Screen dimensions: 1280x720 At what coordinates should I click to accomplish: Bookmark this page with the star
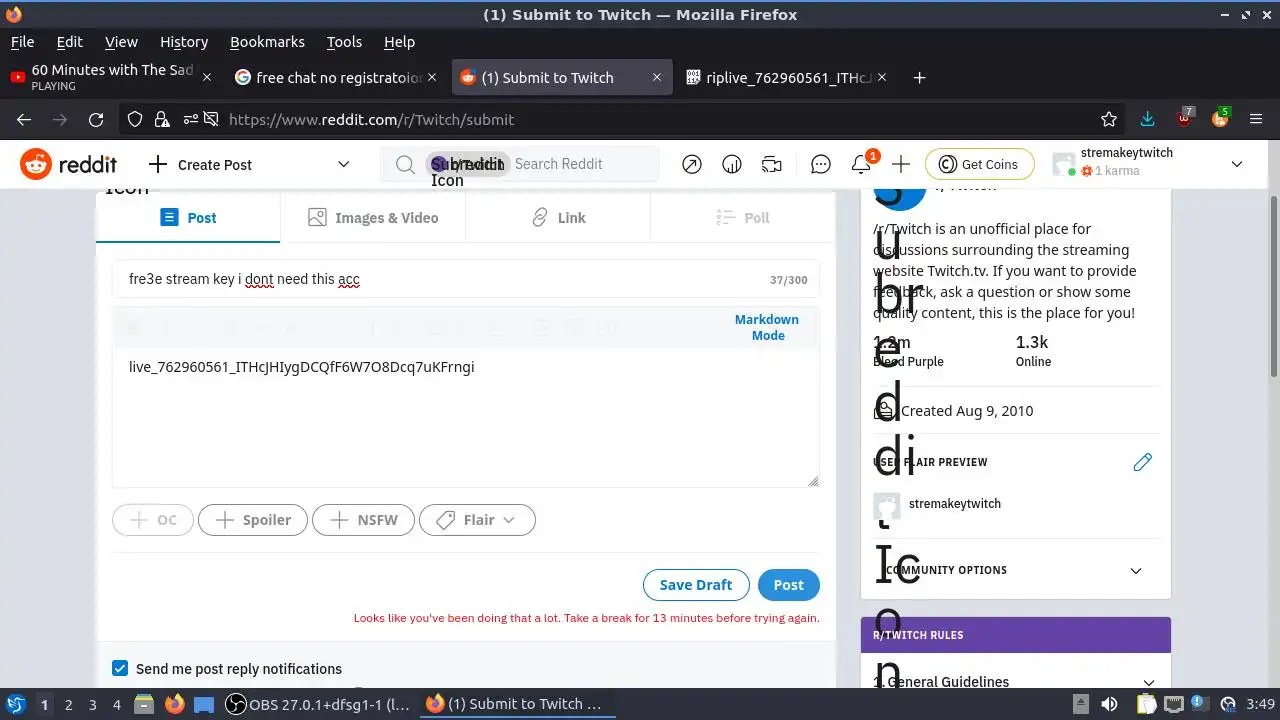(x=1109, y=119)
